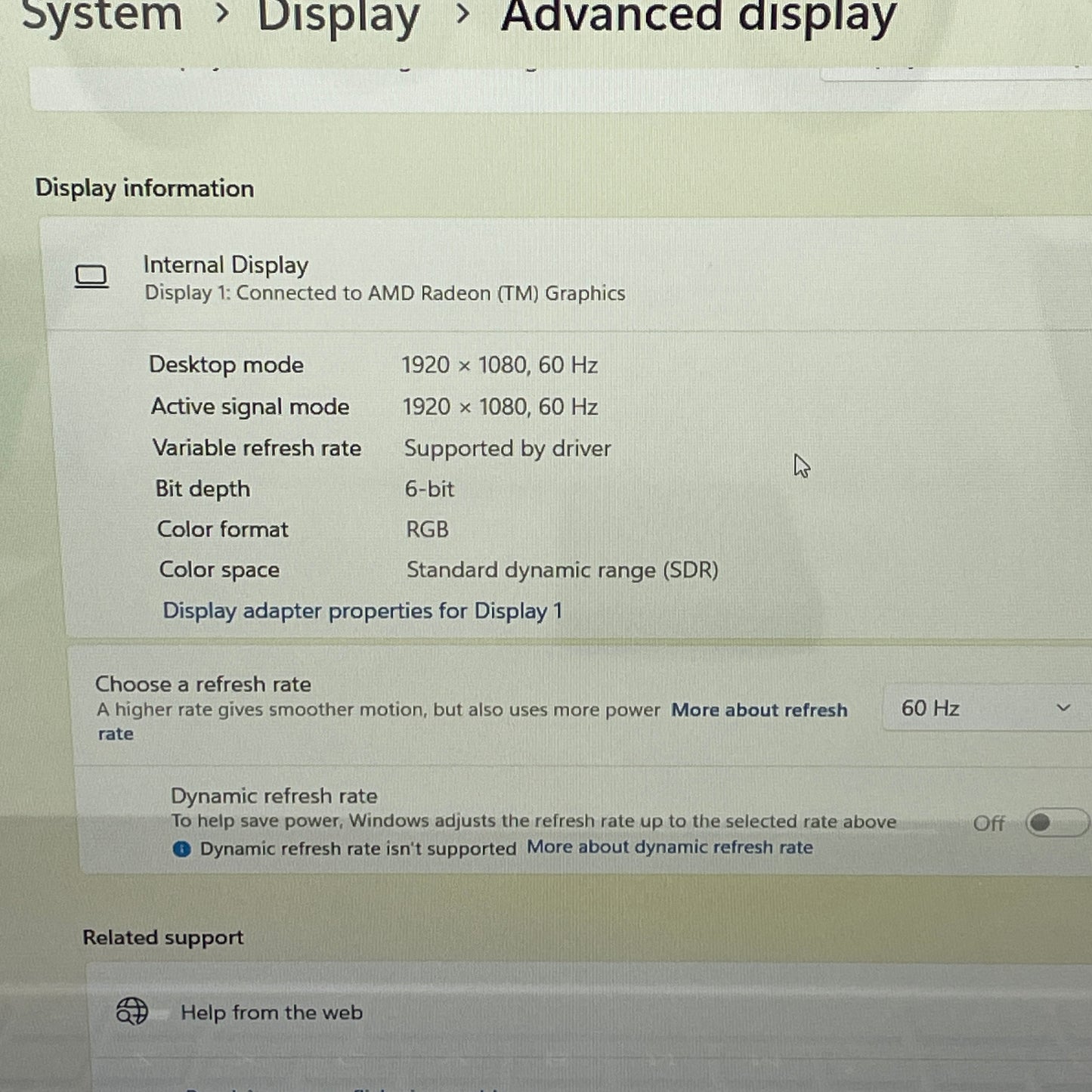Screen dimensions: 1092x1092
Task: Open Display adapter properties for Display 1
Action: click(363, 610)
